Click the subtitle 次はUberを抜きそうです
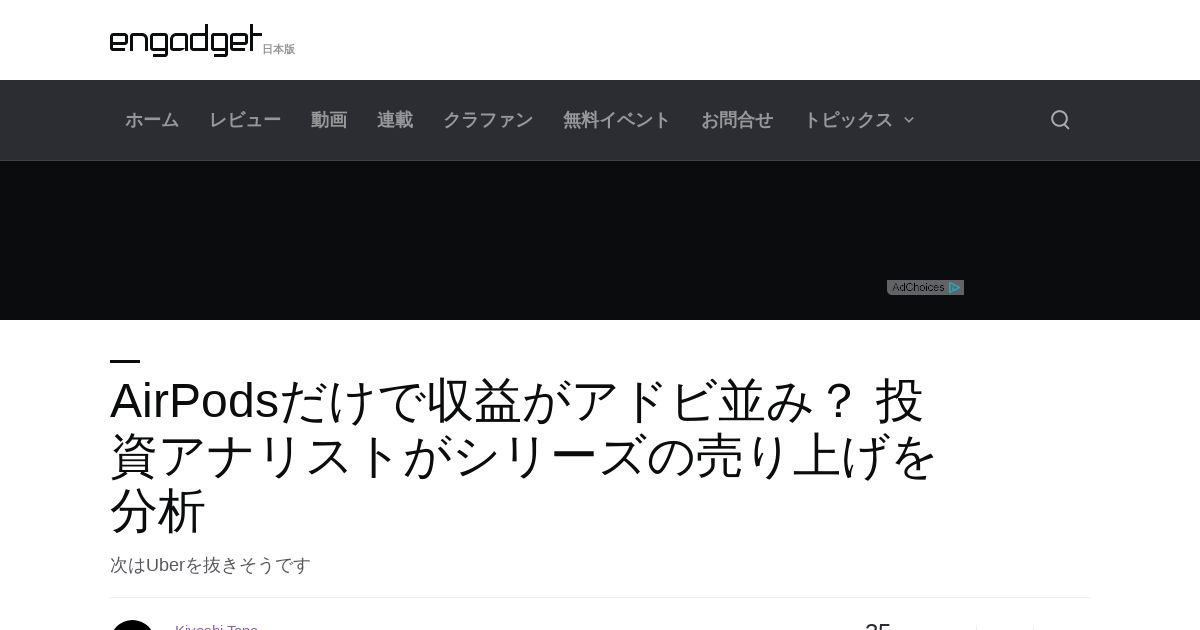Viewport: 1200px width, 630px height. pos(210,565)
